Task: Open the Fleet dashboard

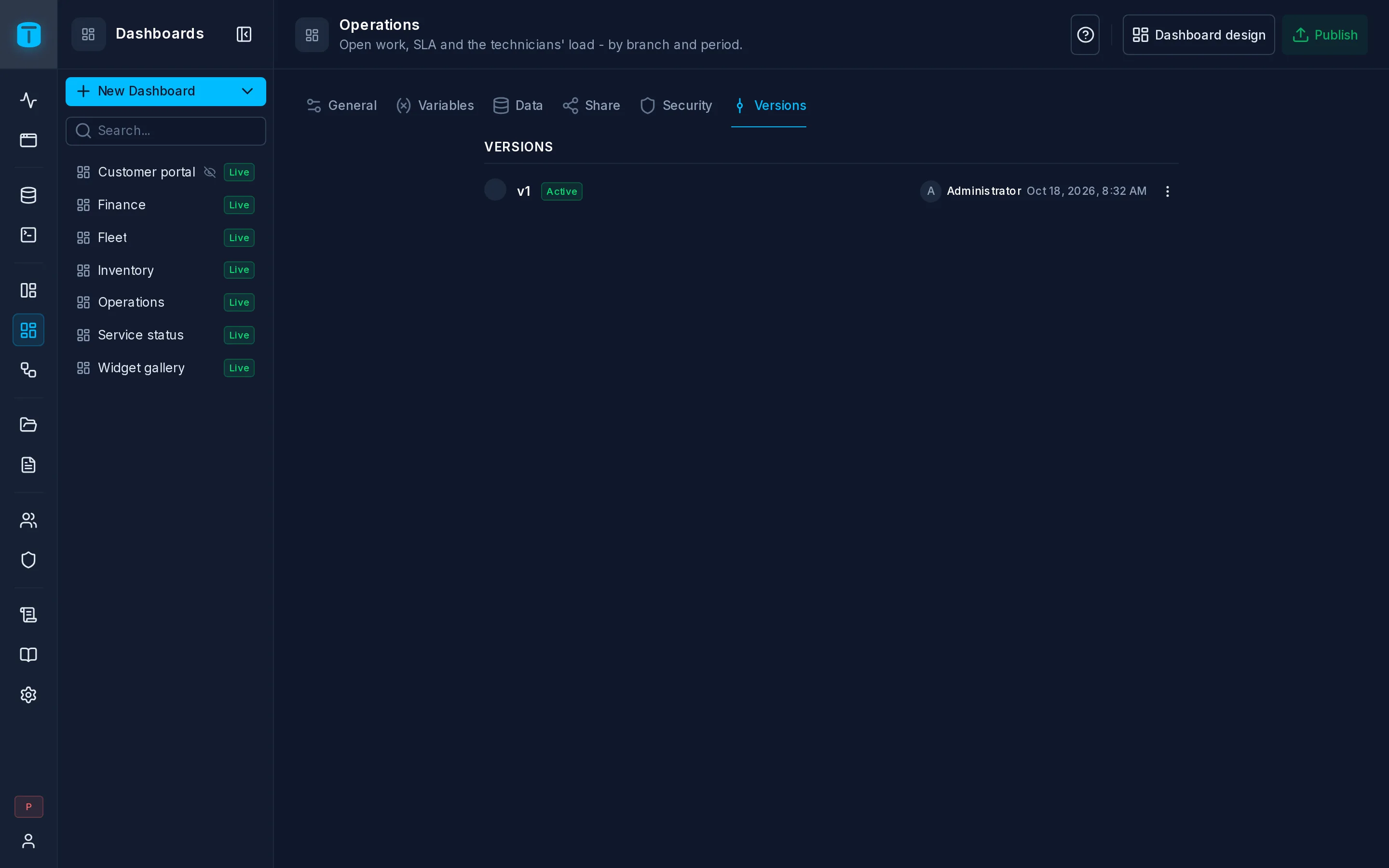Action: [x=166, y=238]
